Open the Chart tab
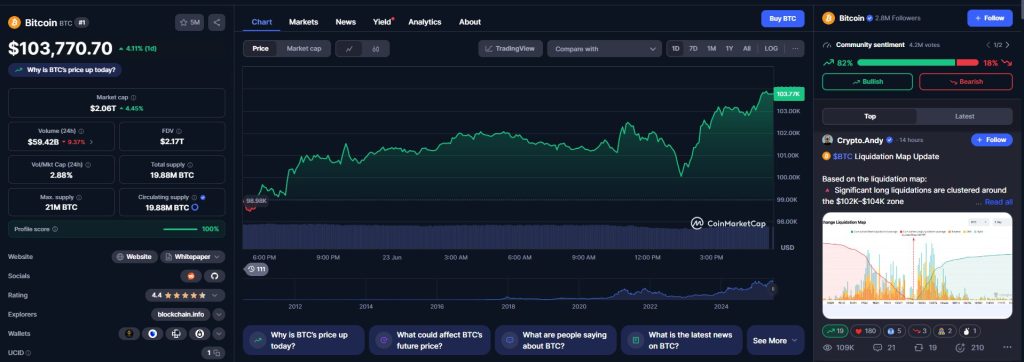1024x362 pixels. [262, 22]
